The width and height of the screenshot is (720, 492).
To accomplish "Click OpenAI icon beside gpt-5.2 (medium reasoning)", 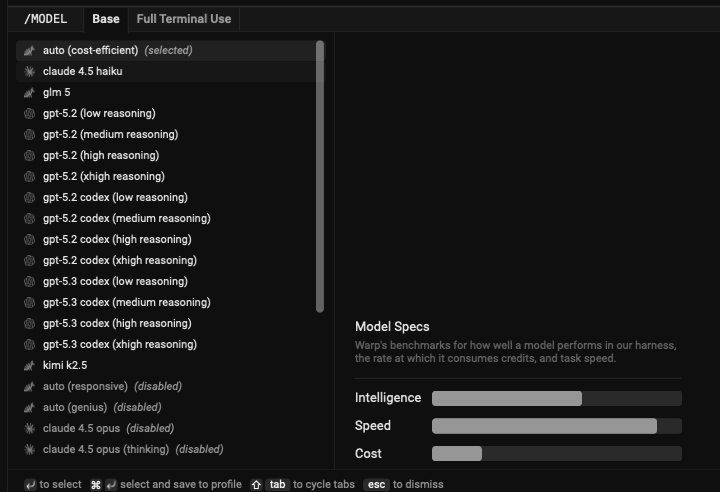I will tap(29, 135).
